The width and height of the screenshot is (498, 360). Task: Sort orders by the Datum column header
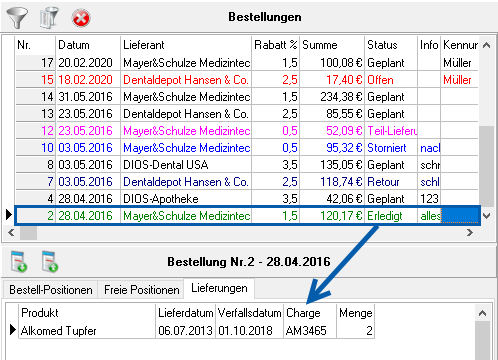88,45
